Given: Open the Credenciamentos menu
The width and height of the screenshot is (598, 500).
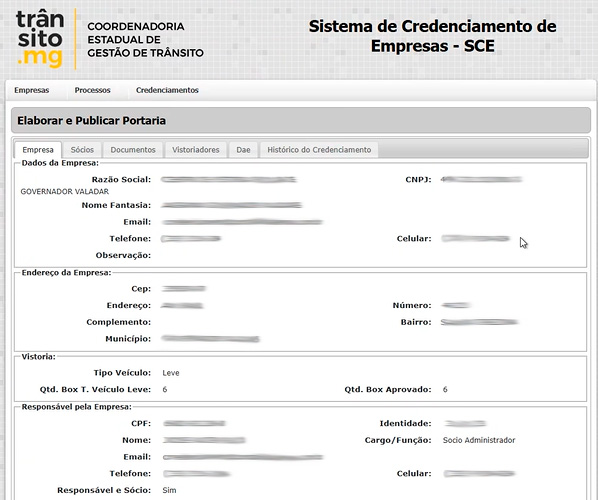Looking at the screenshot, I should [167, 90].
